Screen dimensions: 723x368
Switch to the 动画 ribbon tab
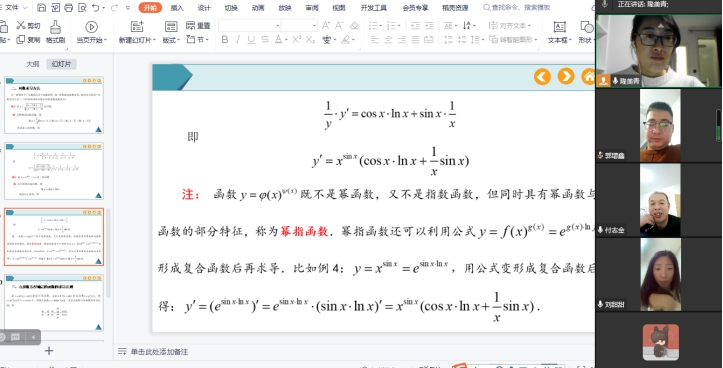click(258, 8)
